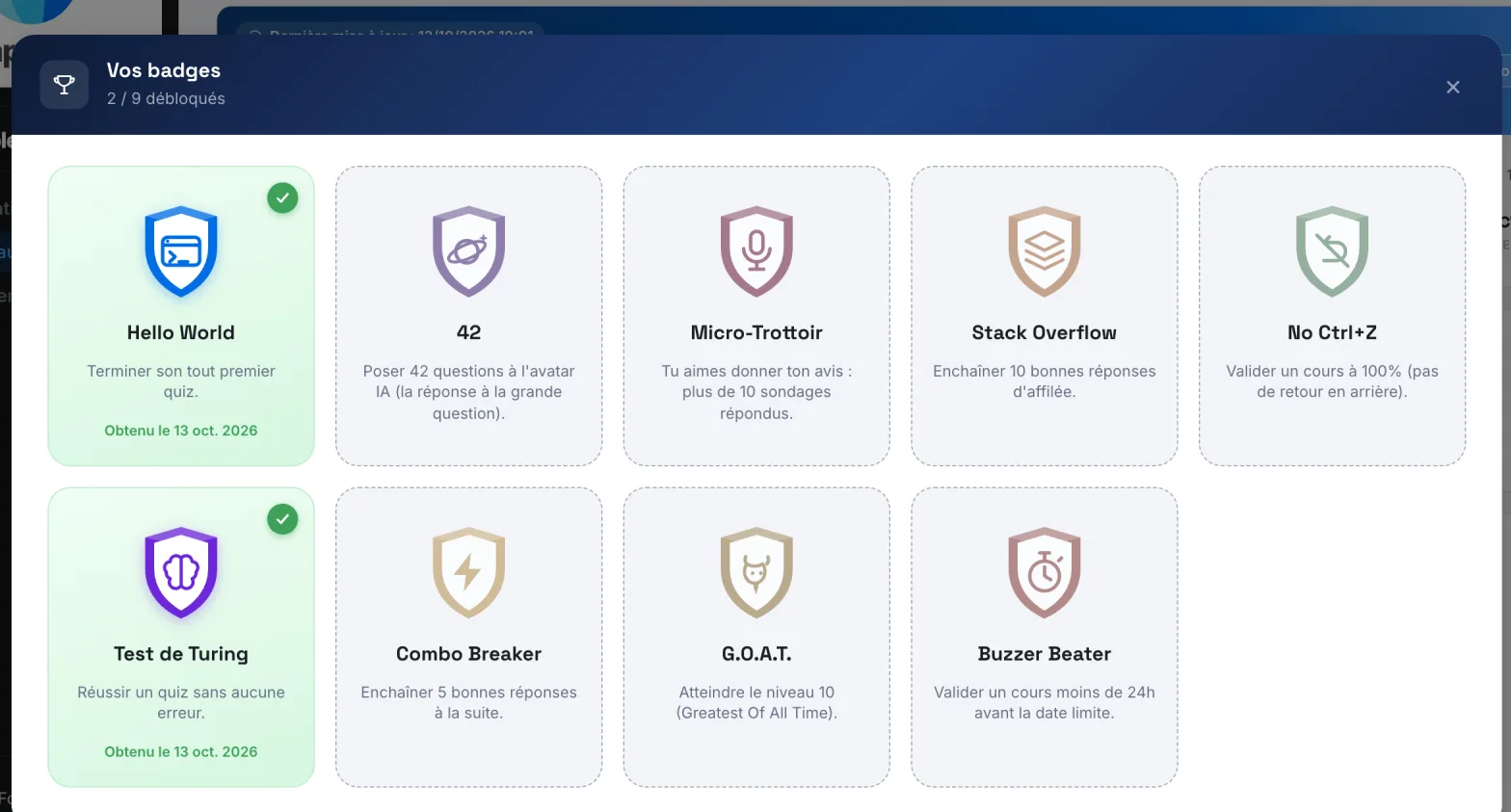Image resolution: width=1511 pixels, height=812 pixels.
Task: Click the Vos badges dialog heading
Action: coord(164,70)
